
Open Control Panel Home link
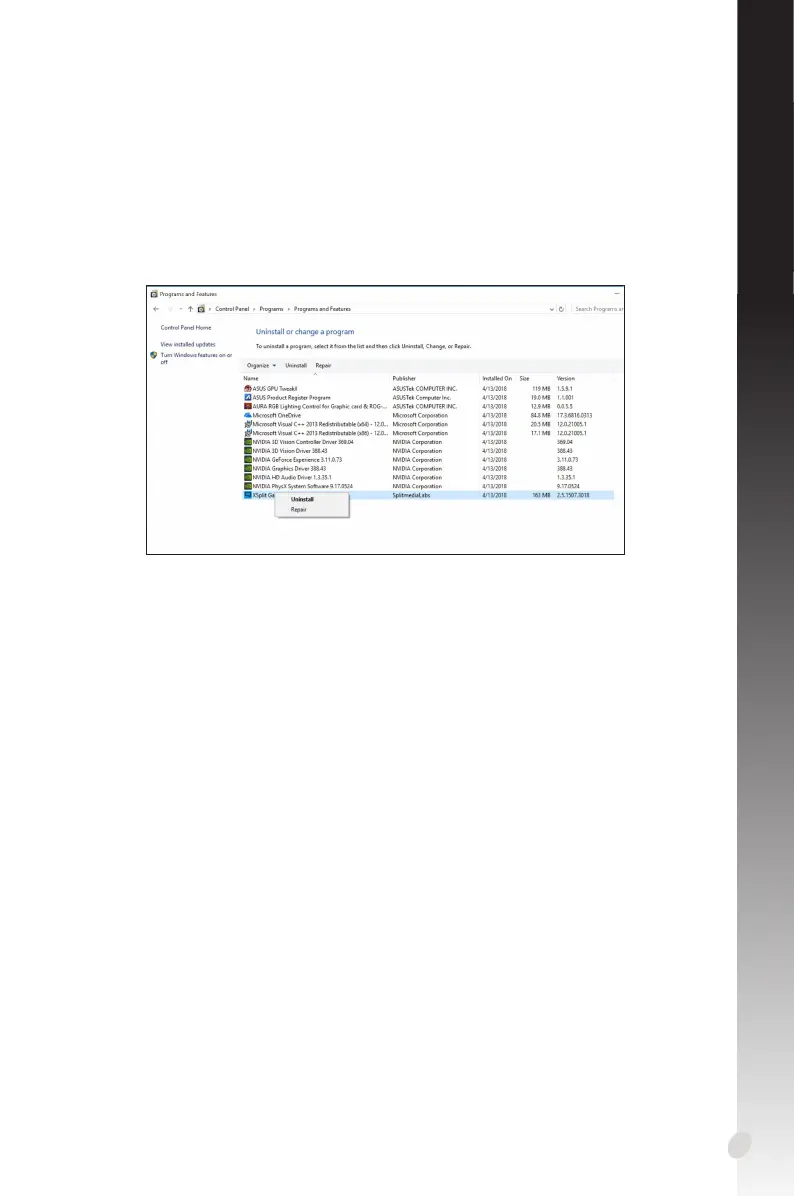(186, 327)
